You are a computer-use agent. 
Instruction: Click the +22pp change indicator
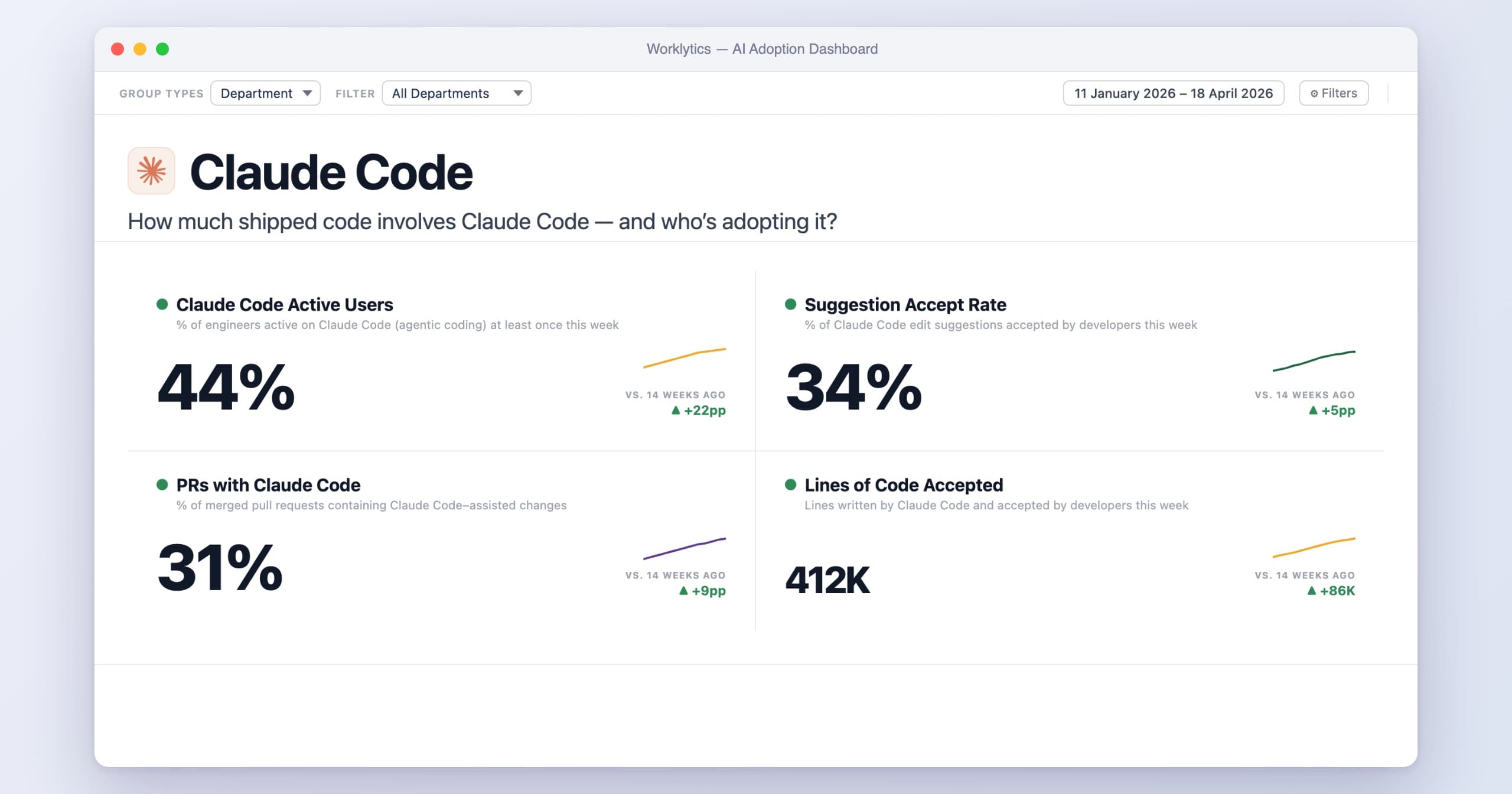(x=699, y=410)
